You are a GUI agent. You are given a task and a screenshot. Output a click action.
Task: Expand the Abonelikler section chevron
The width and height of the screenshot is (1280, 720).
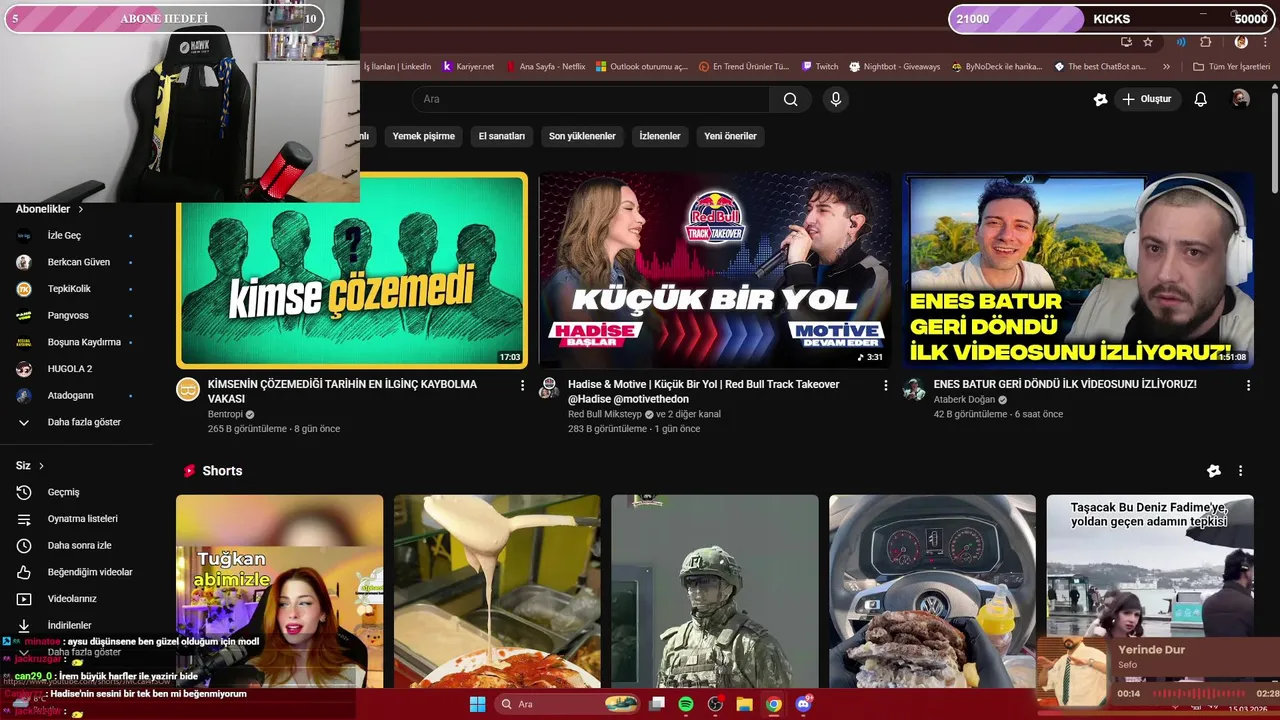(80, 209)
